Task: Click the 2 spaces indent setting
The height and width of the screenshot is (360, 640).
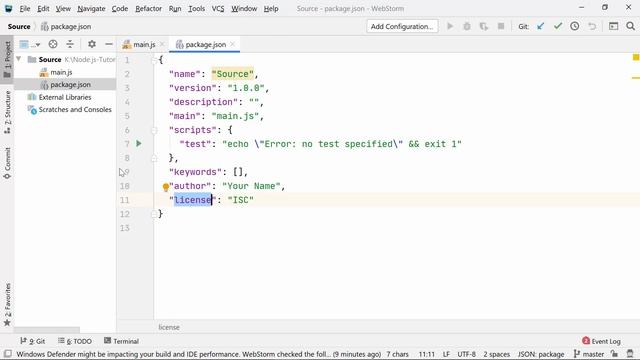Action: tap(496, 354)
